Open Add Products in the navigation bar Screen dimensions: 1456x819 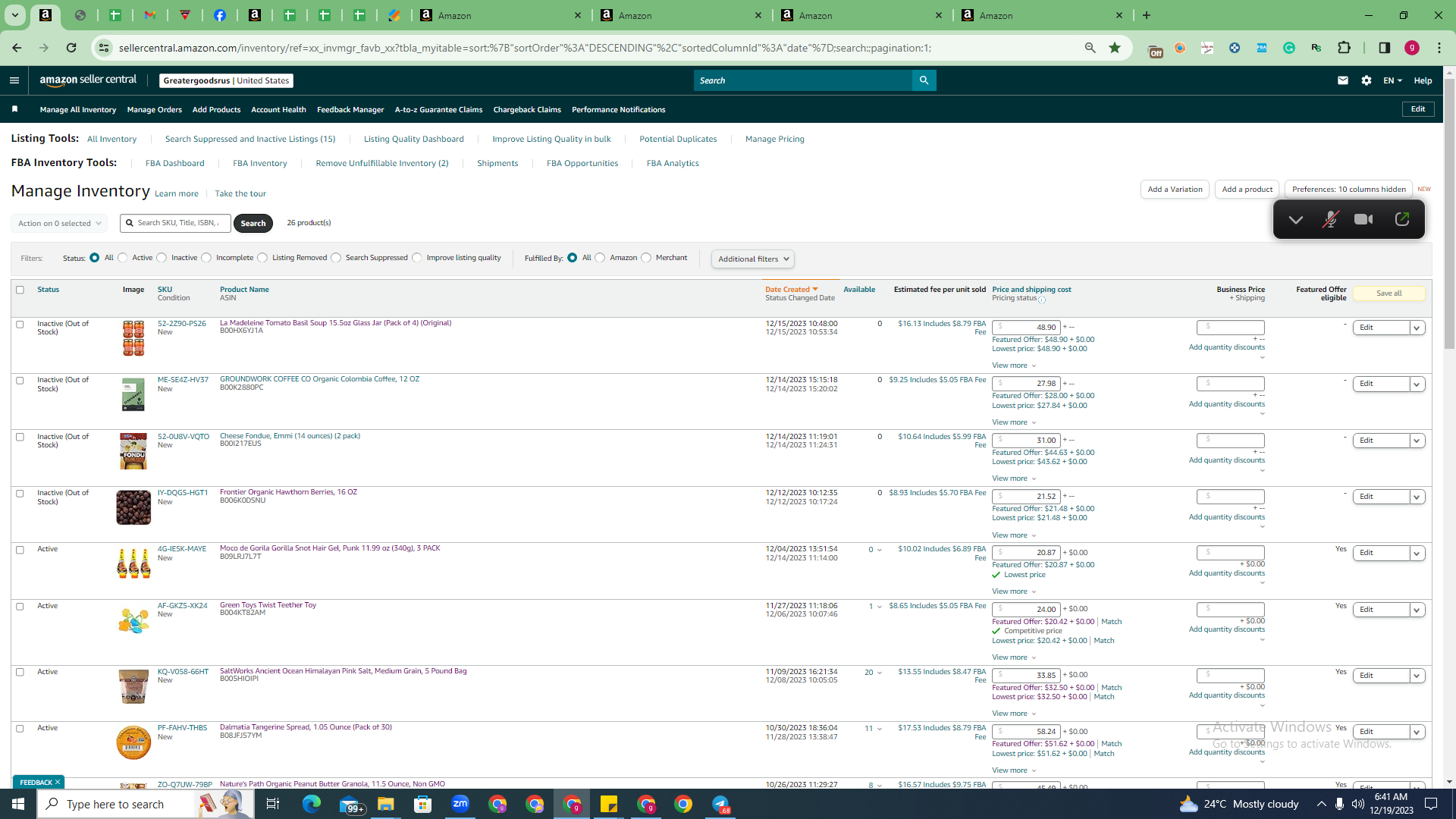coord(216,110)
